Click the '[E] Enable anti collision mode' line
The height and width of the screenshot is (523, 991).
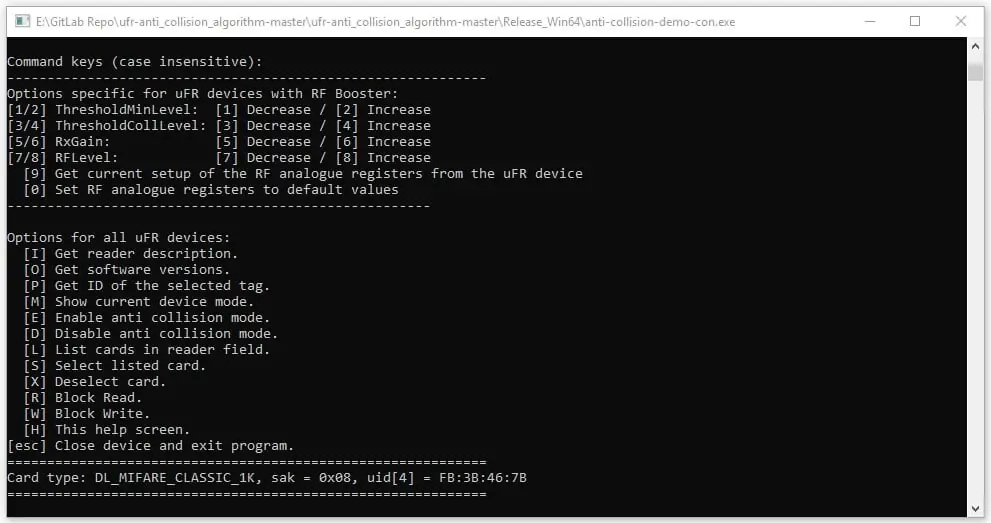(147, 317)
